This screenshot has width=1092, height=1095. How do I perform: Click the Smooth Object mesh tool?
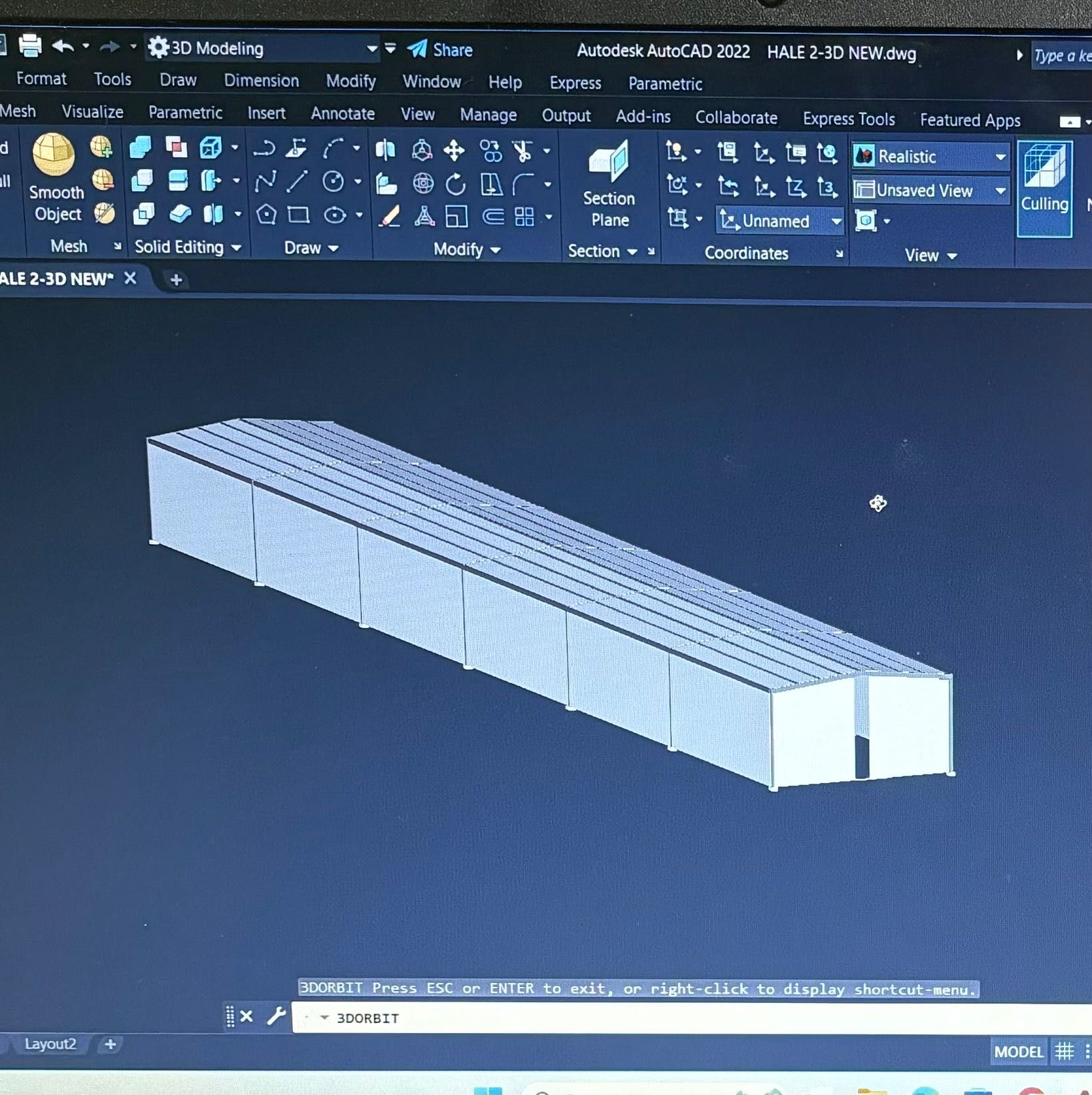pos(56,178)
